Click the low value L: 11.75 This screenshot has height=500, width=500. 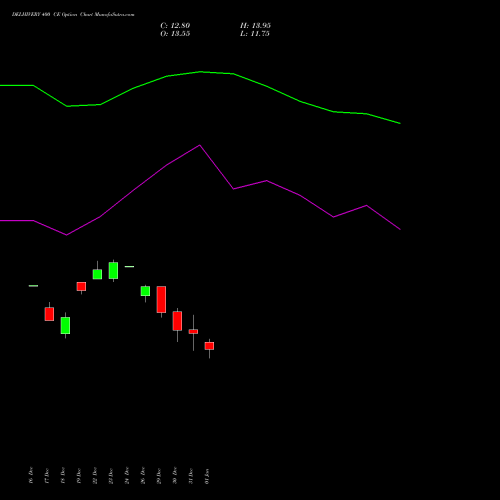pyautogui.click(x=255, y=34)
